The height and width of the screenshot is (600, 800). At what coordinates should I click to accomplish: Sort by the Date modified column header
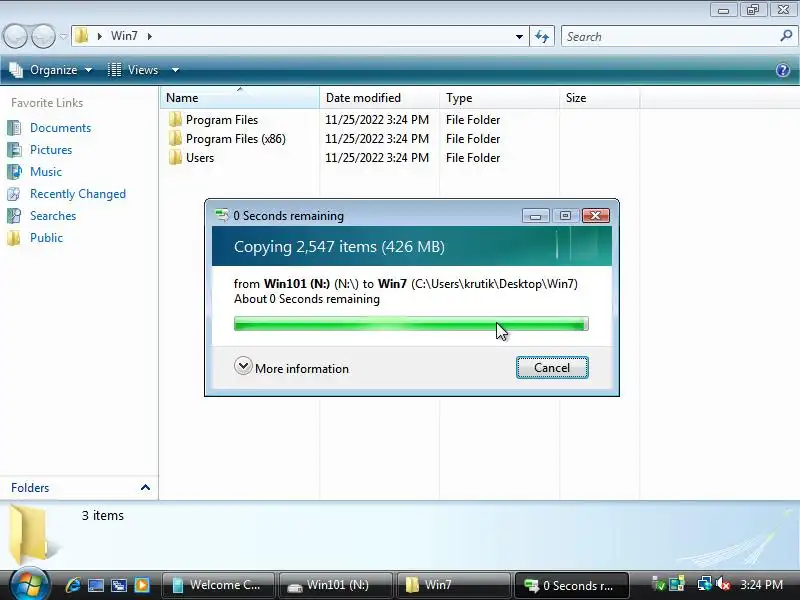coord(379,97)
